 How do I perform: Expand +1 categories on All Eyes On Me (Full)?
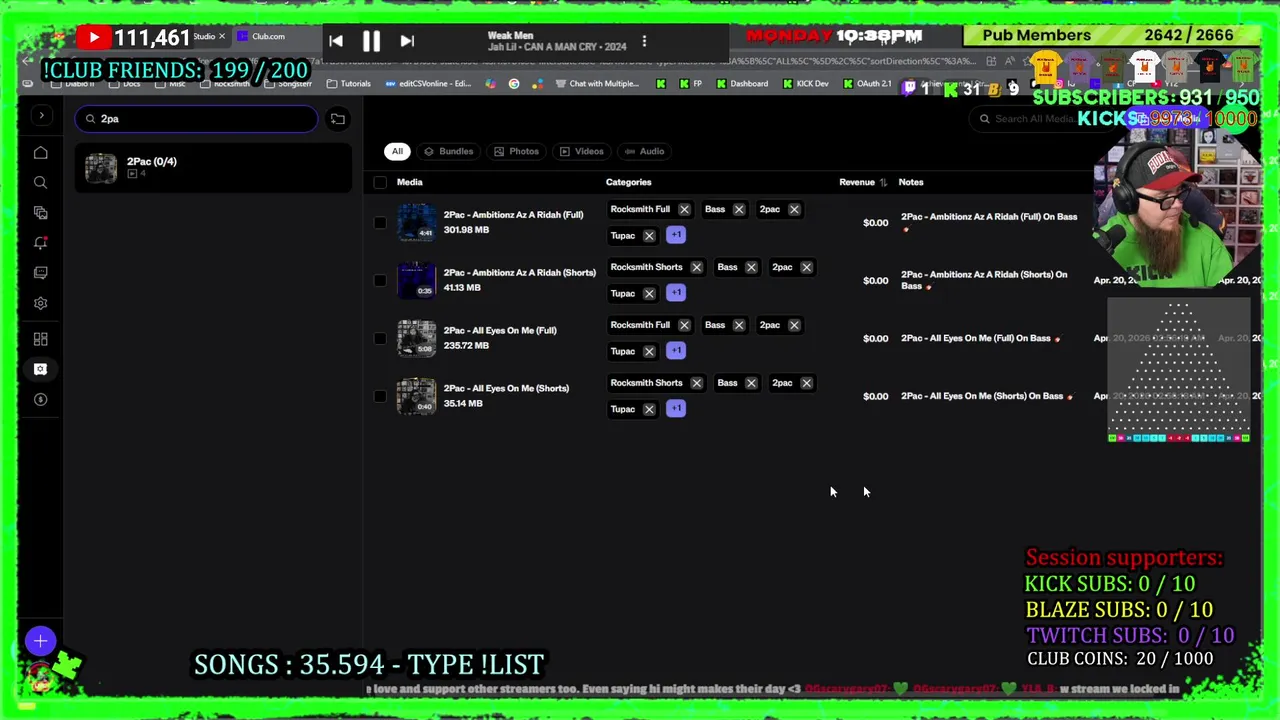point(676,350)
